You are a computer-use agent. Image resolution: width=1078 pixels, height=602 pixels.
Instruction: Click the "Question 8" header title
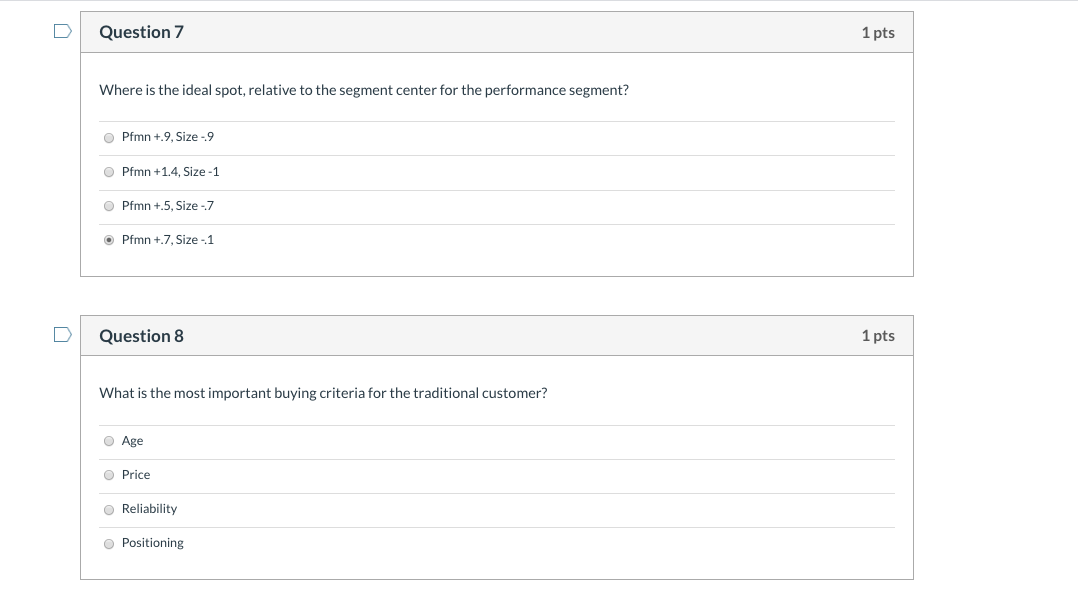pyautogui.click(x=141, y=336)
